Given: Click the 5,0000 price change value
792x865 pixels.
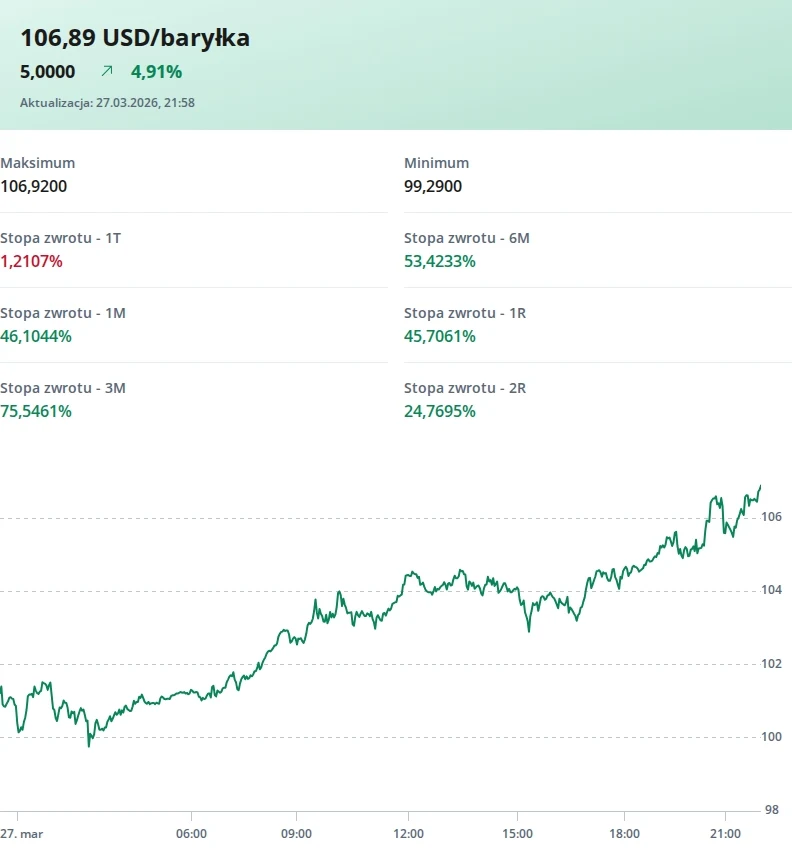Looking at the screenshot, I should click(47, 72).
